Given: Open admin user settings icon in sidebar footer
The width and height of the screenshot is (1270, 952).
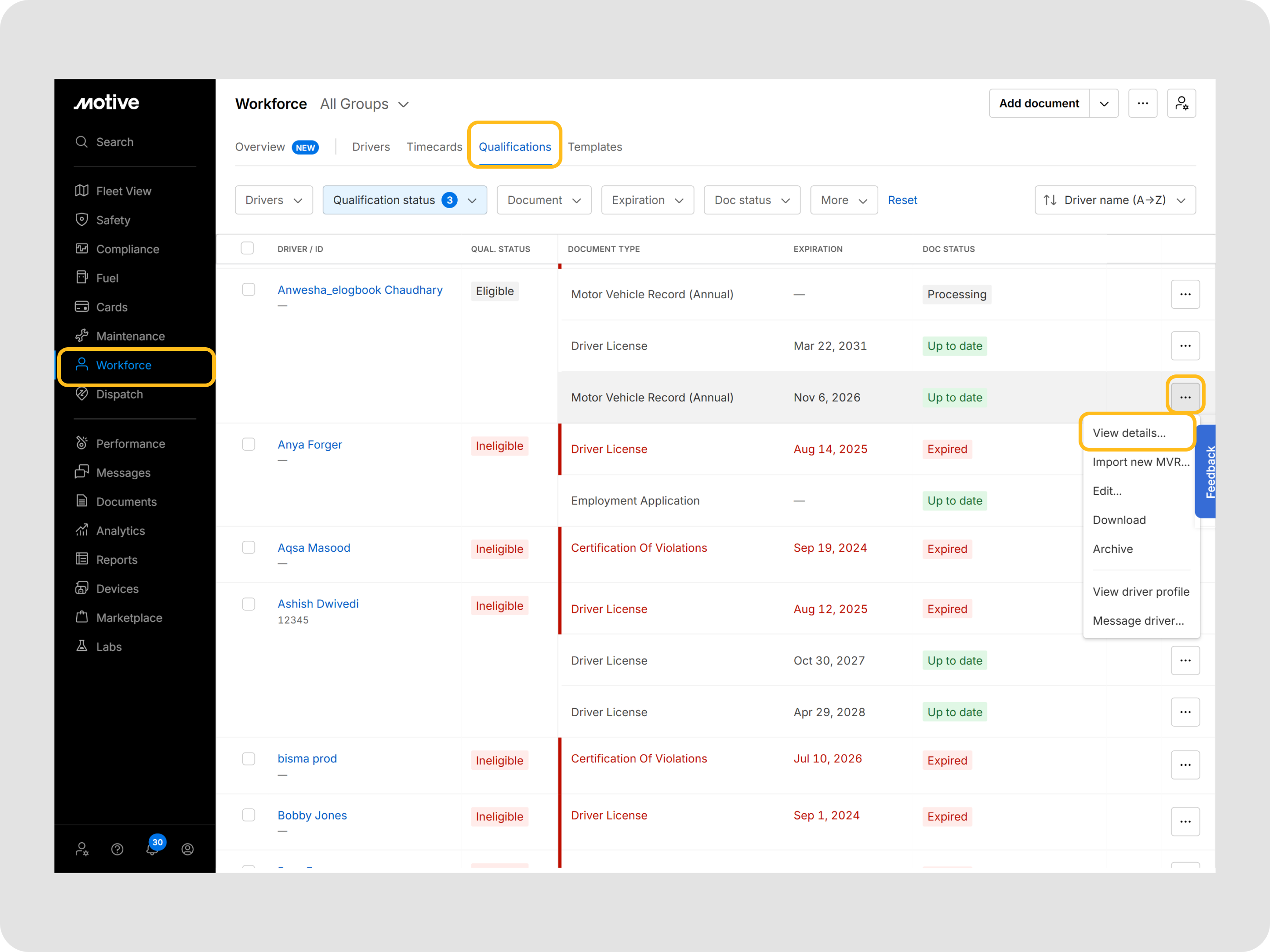Looking at the screenshot, I should (x=82, y=849).
